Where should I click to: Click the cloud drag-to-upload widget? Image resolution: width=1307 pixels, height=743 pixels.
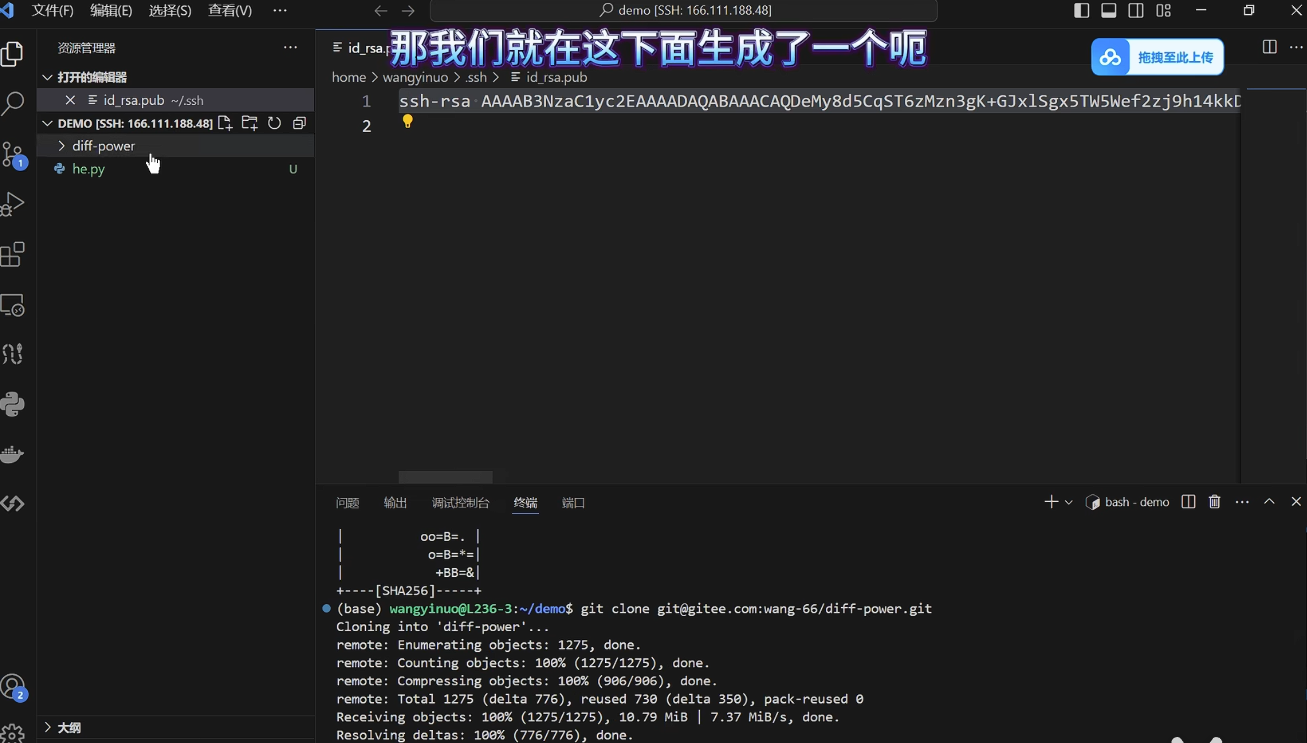click(x=1158, y=57)
